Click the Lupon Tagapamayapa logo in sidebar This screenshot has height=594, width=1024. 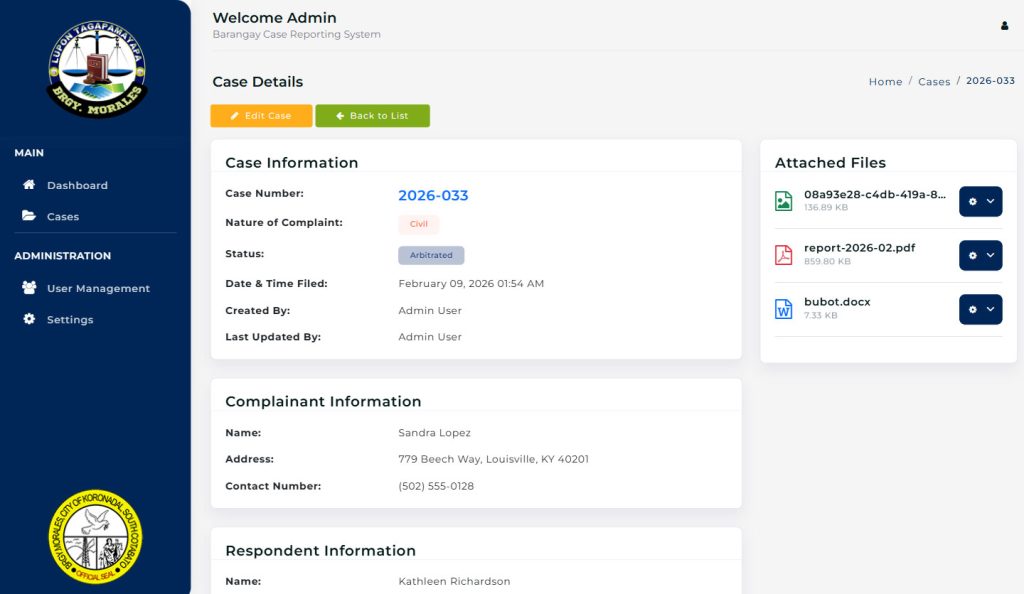click(x=96, y=67)
